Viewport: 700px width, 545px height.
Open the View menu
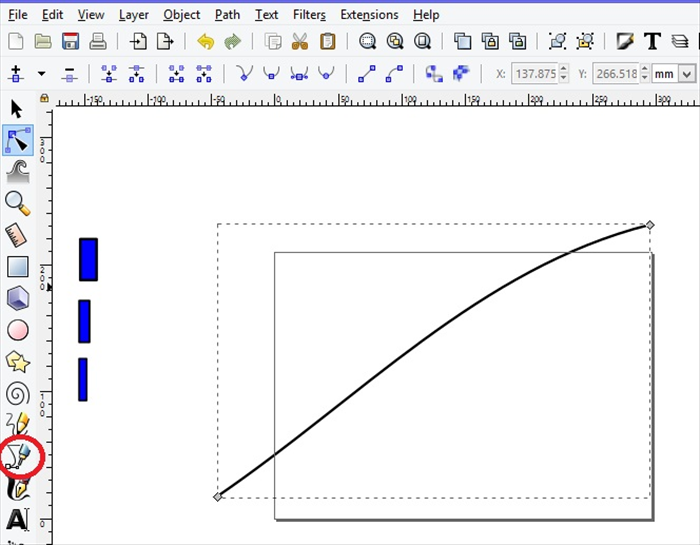[x=91, y=15]
